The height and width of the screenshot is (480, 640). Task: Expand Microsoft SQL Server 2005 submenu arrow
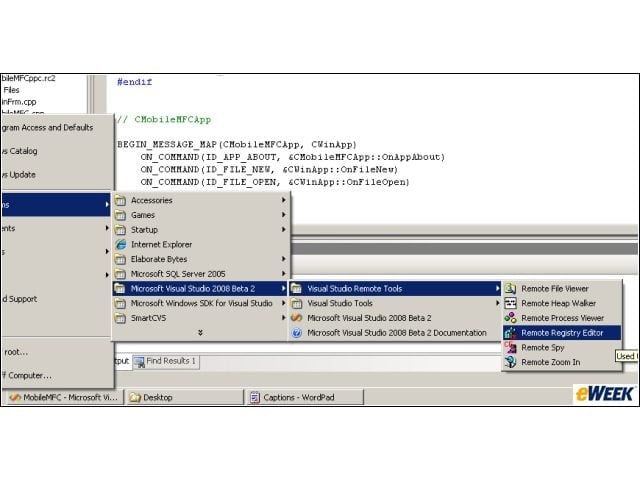pyautogui.click(x=283, y=273)
